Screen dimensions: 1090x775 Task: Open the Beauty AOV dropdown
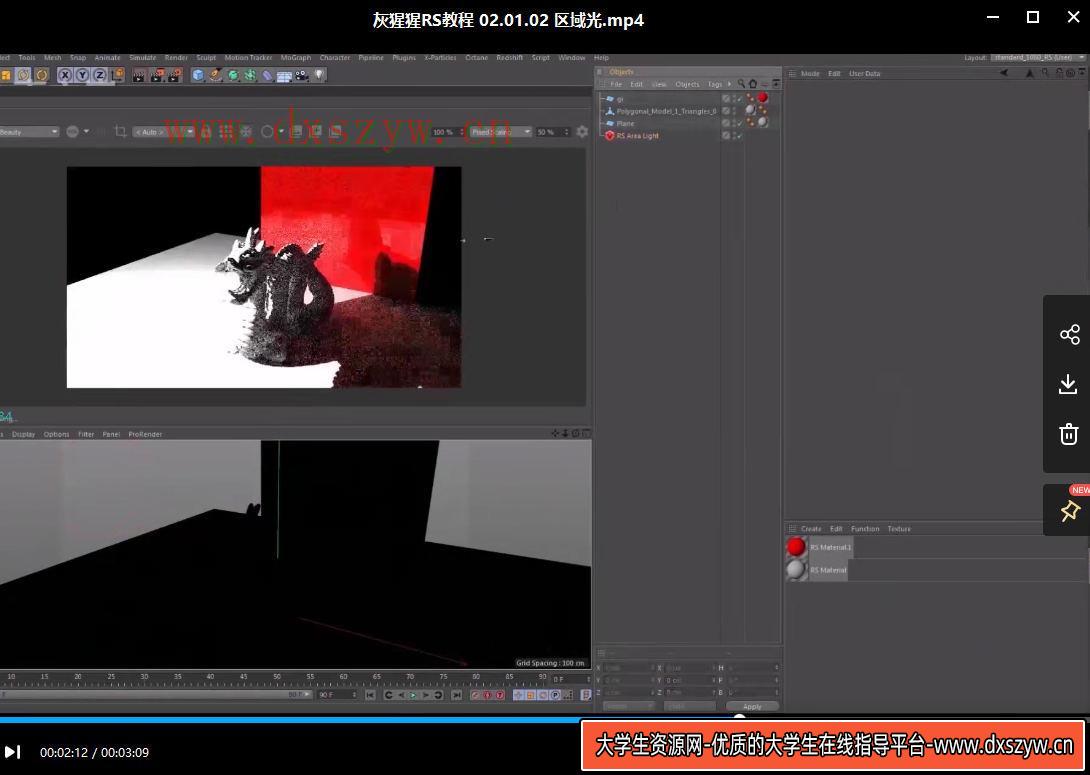28,131
